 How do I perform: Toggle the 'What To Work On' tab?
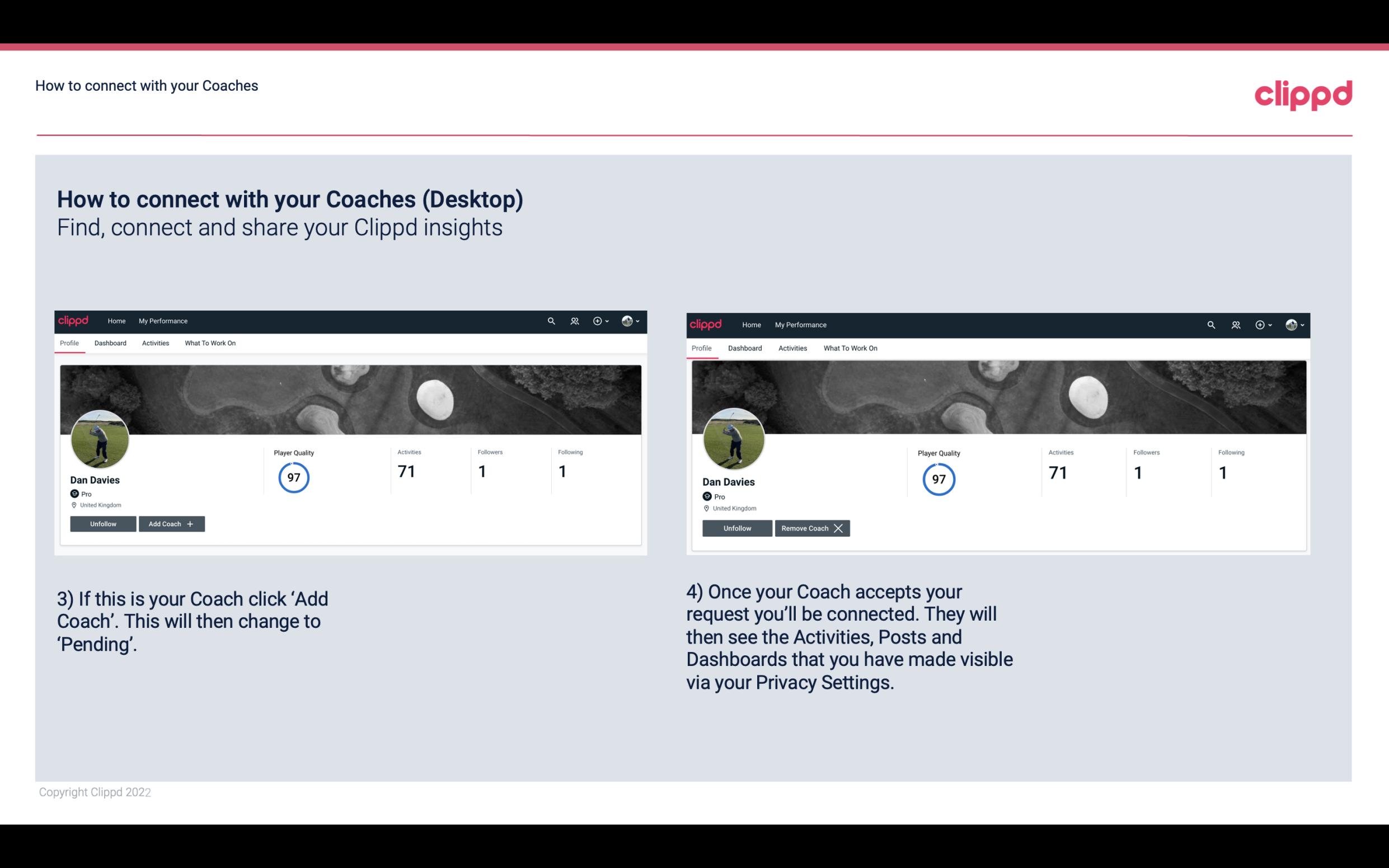coord(209,343)
